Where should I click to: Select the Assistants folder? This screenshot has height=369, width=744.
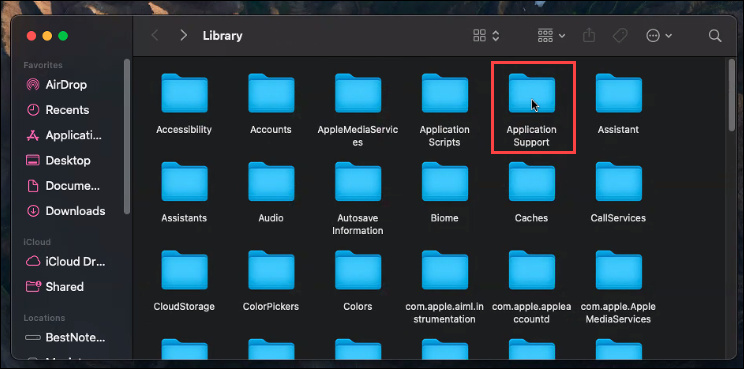click(184, 183)
